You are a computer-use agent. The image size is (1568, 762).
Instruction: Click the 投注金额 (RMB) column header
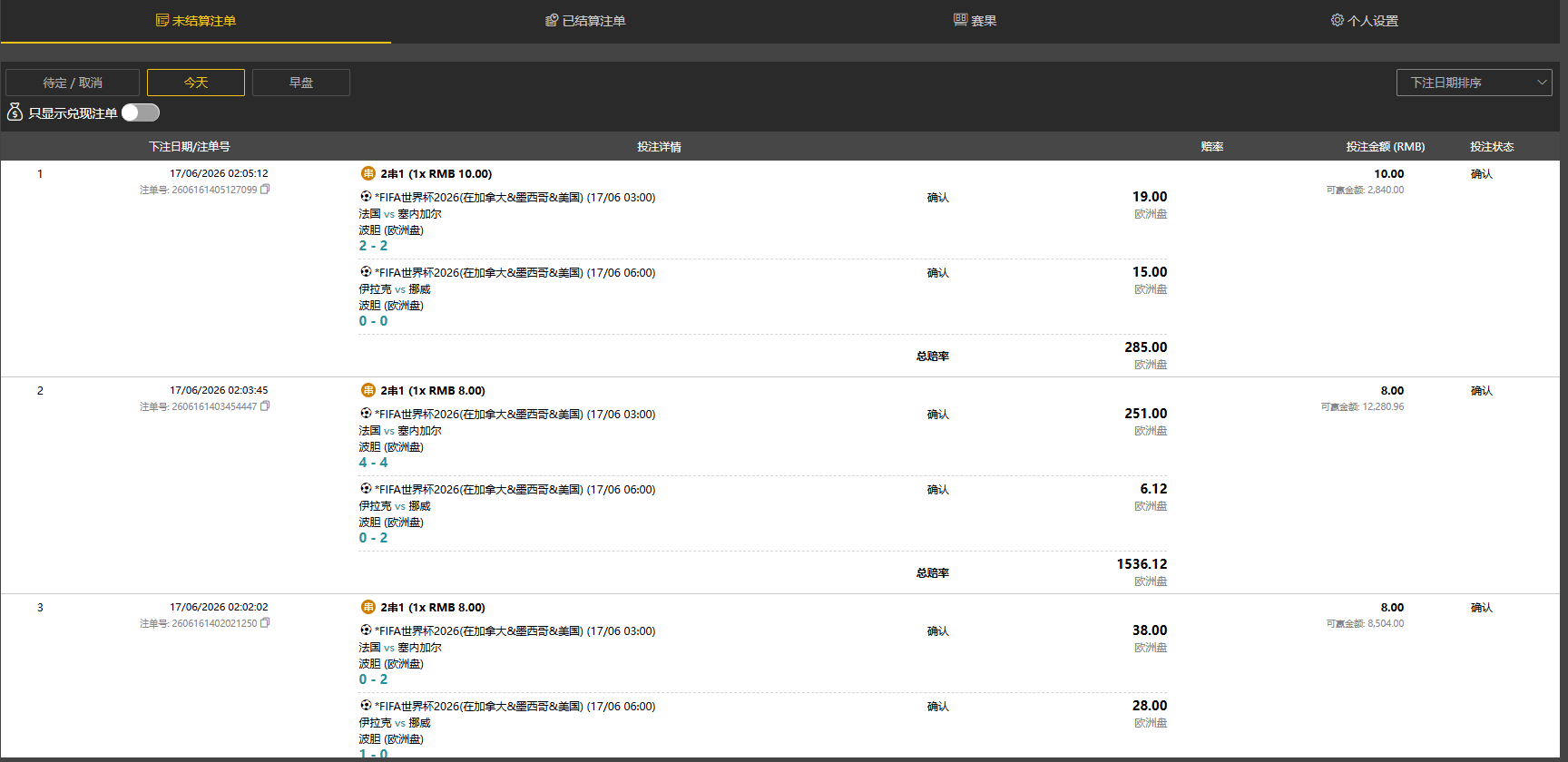coord(1386,147)
